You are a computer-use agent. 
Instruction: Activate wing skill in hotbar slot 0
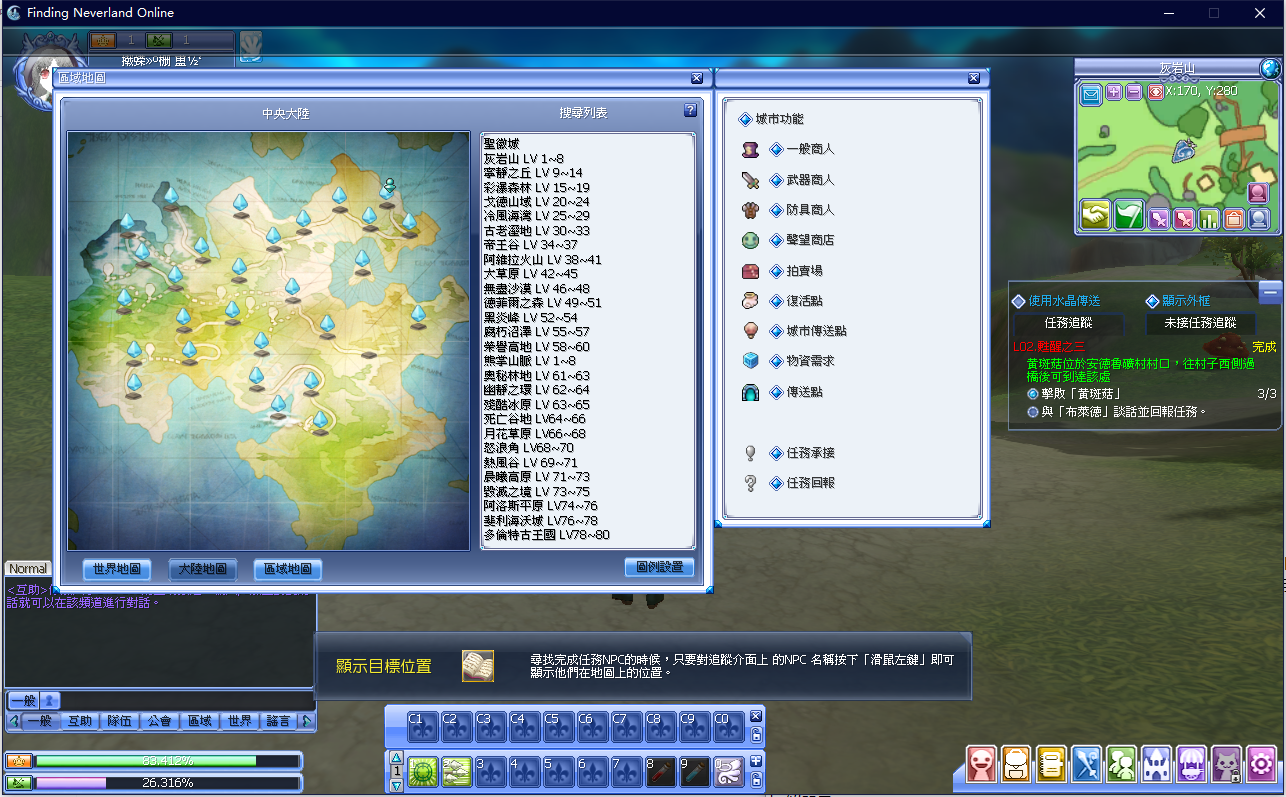coord(728,772)
